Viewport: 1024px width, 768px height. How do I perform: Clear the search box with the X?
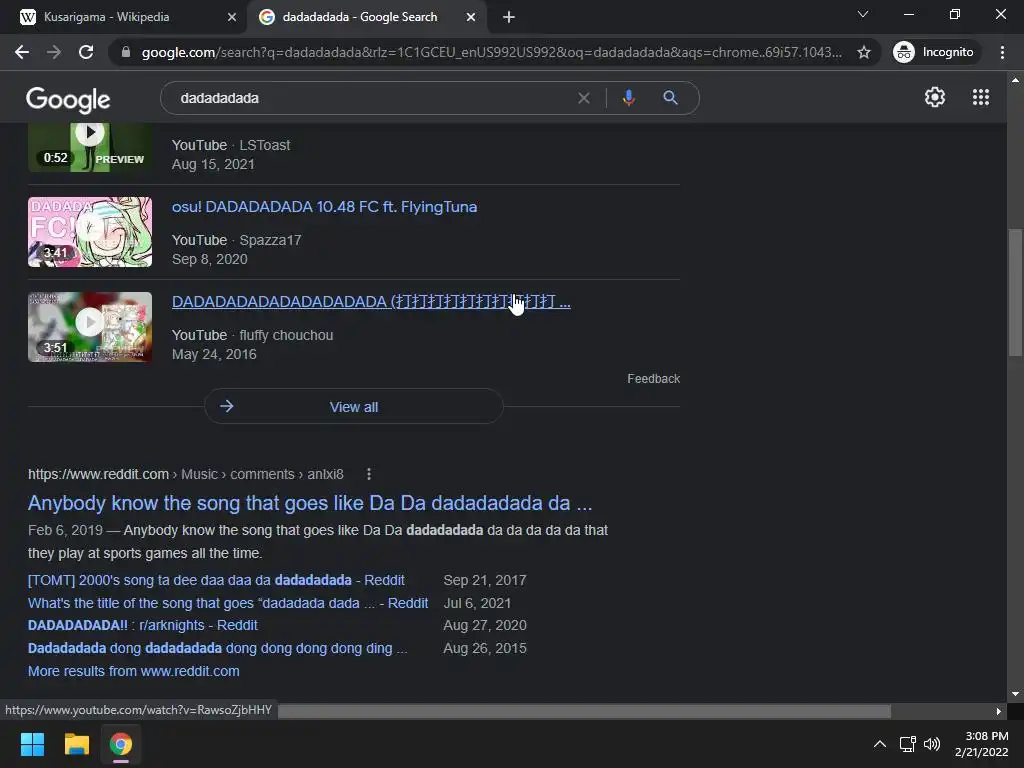coord(584,98)
